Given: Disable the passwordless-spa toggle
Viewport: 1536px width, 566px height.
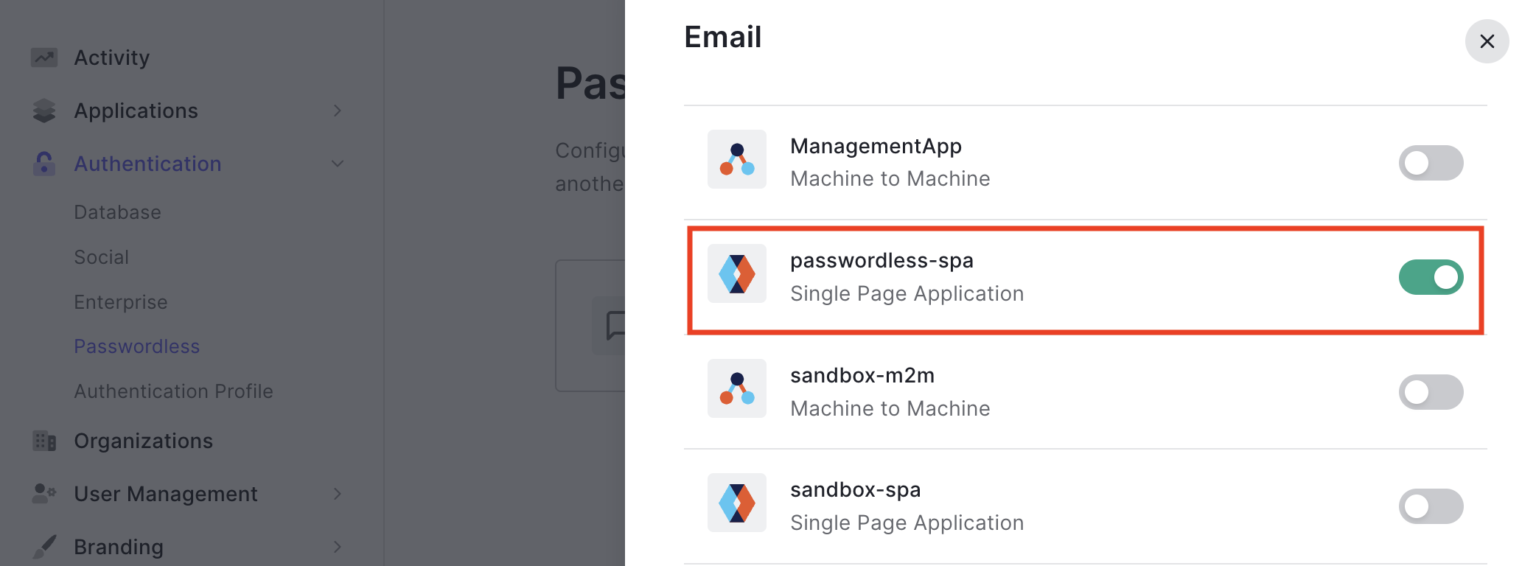Looking at the screenshot, I should tap(1431, 278).
